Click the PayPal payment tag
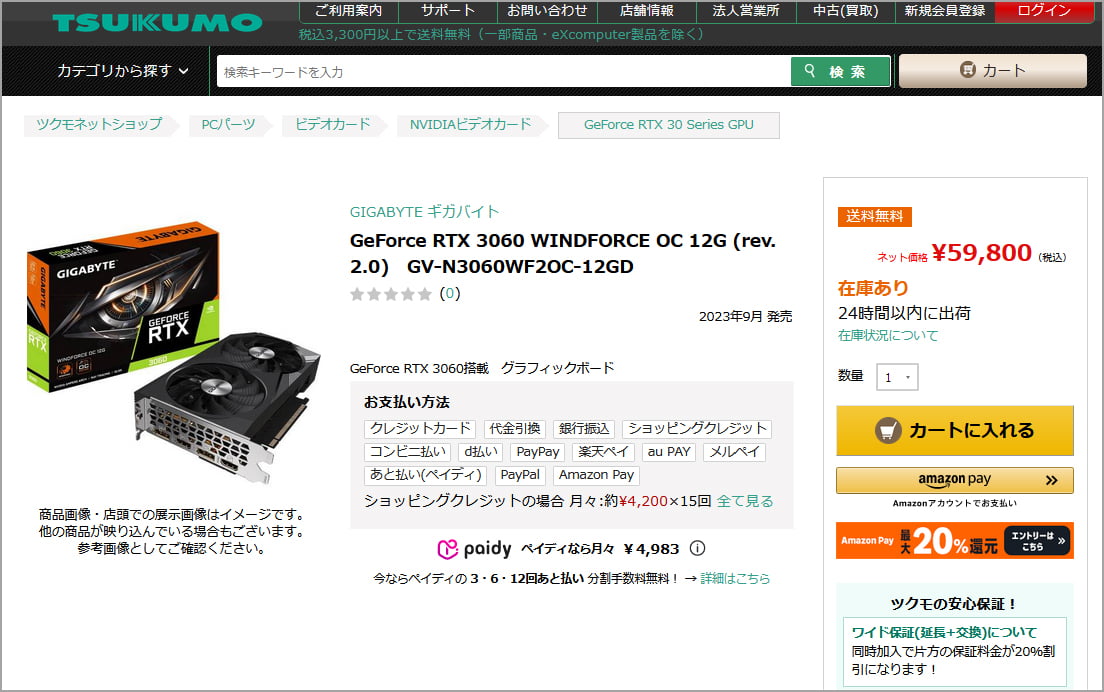 point(520,475)
